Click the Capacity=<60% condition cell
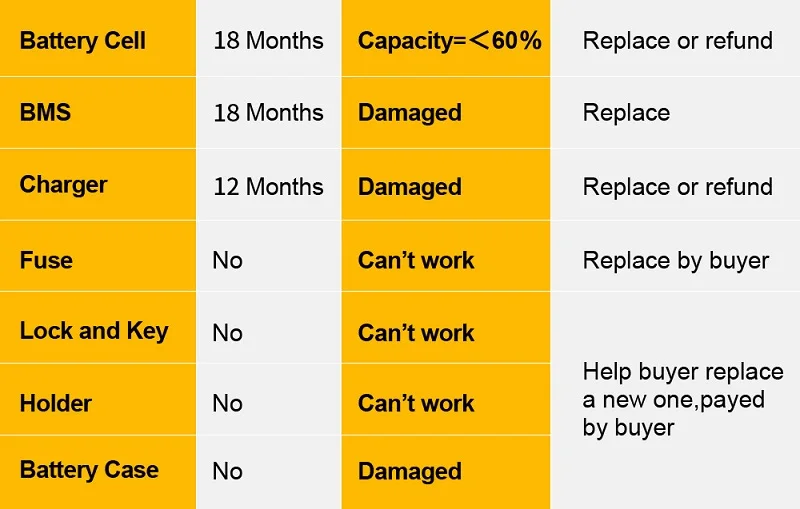The image size is (800, 509). (449, 41)
